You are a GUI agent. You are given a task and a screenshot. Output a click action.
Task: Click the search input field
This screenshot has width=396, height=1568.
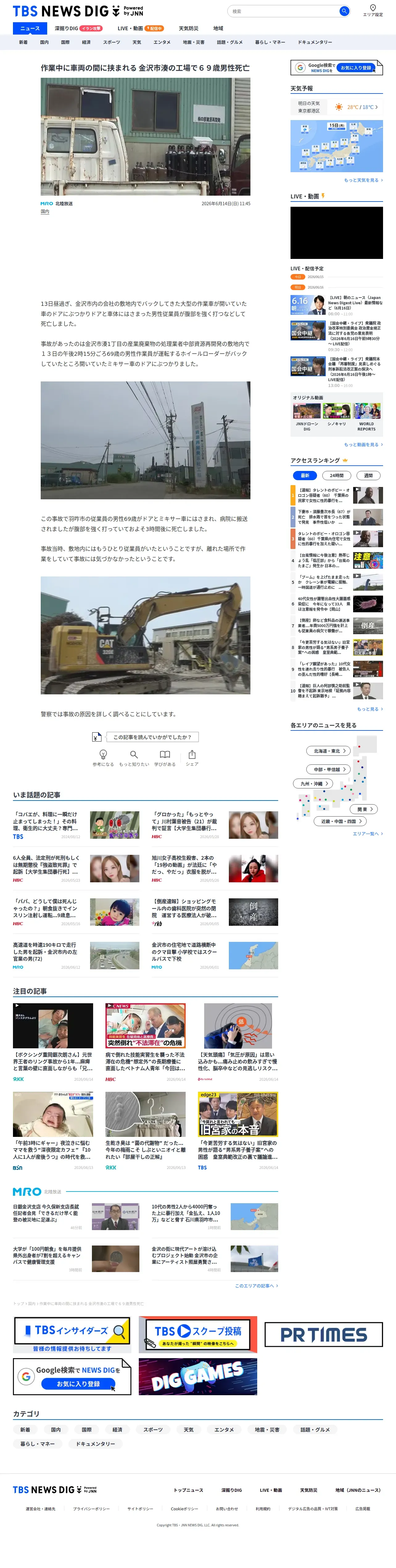[283, 11]
